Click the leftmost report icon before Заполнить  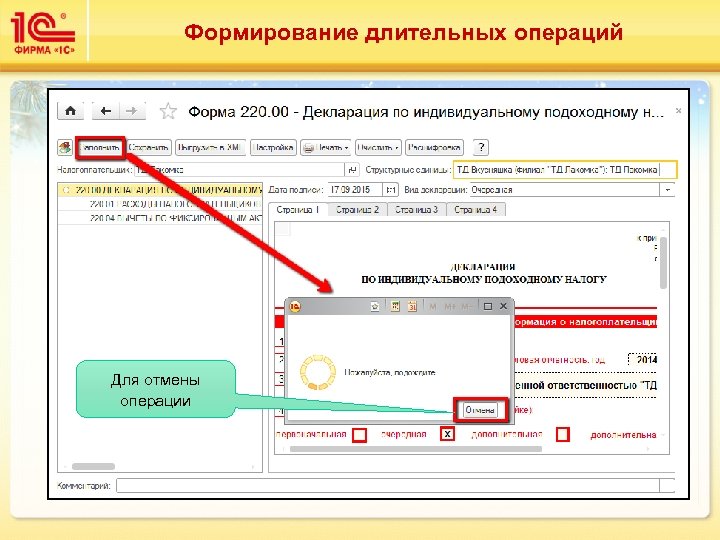pos(65,147)
